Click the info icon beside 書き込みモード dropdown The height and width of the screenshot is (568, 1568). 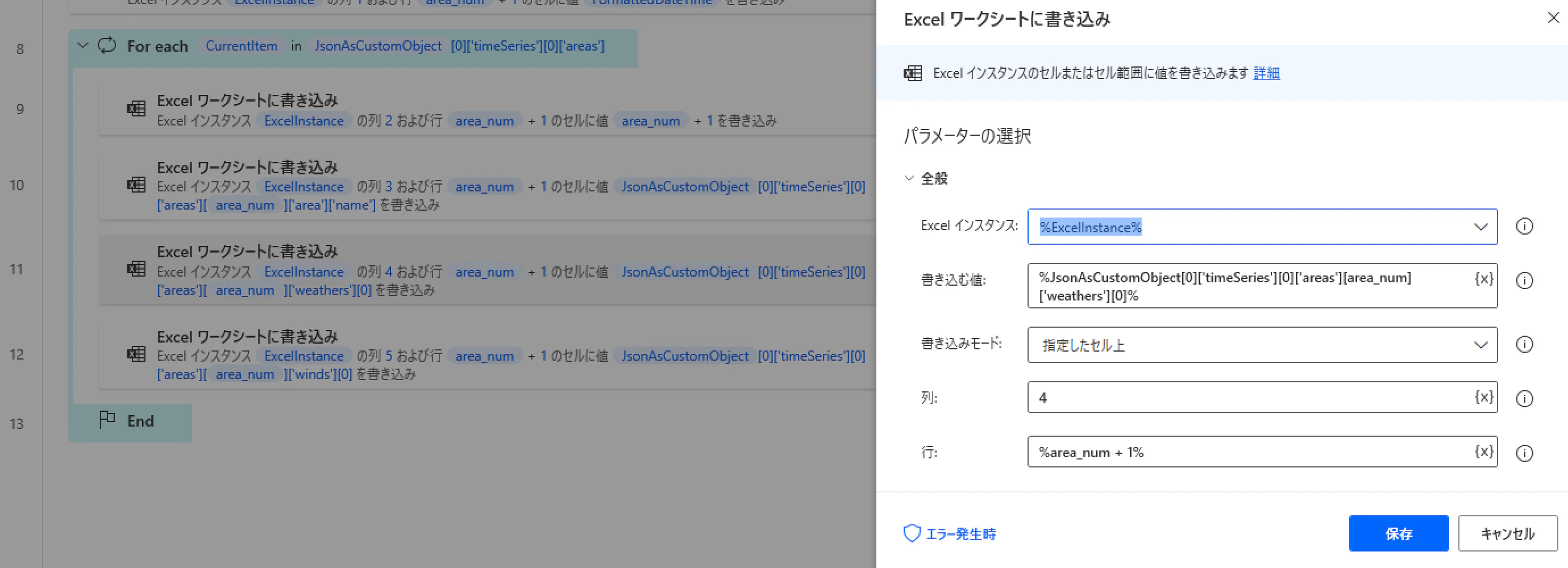click(1524, 344)
